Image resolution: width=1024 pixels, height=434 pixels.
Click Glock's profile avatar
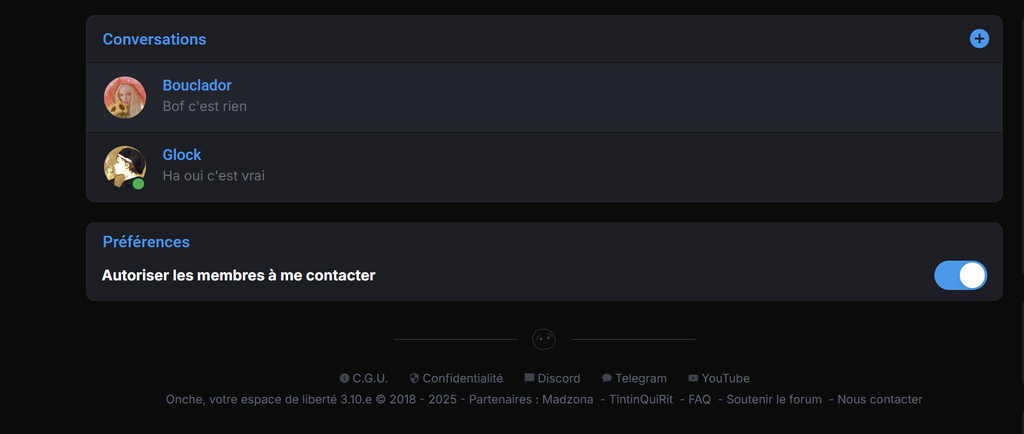tap(125, 167)
